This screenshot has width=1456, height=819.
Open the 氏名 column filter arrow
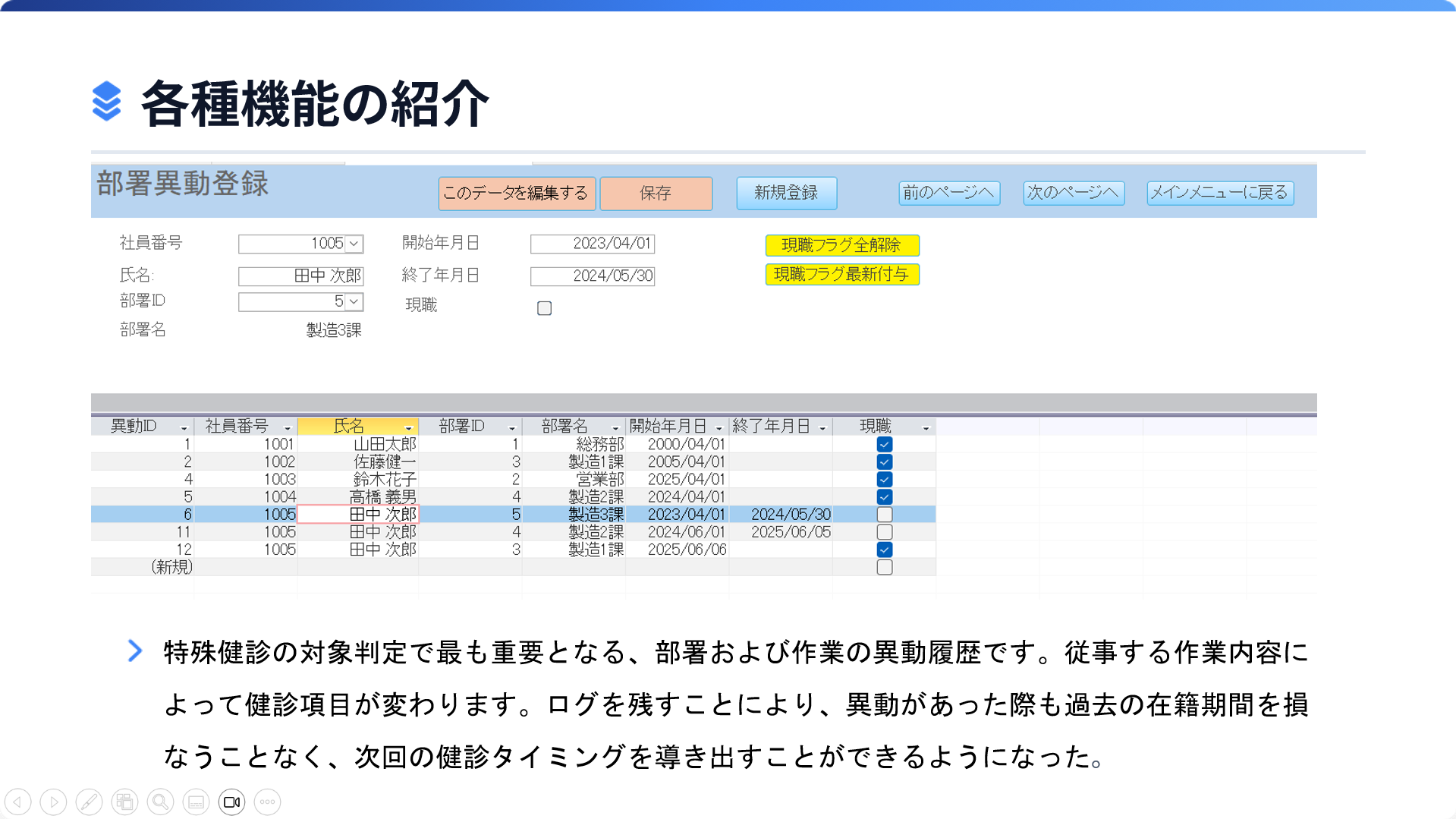pos(408,428)
